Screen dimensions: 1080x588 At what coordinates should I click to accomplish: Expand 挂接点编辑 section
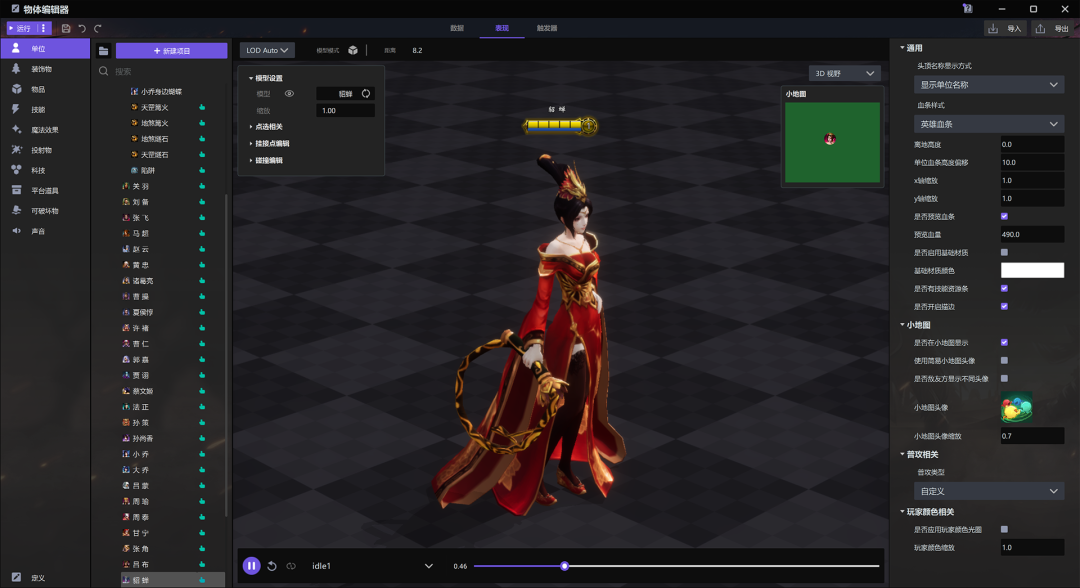pyautogui.click(x=269, y=143)
